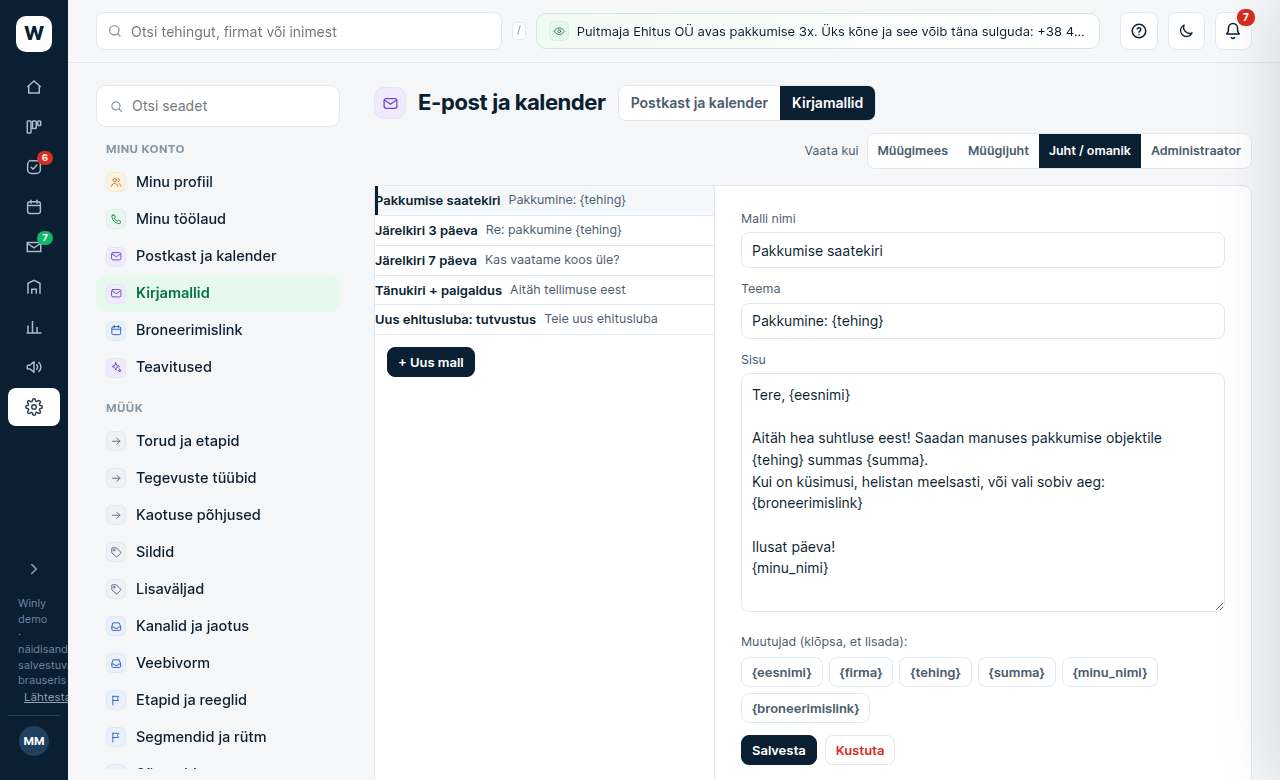Screen dimensions: 1280x780
Task: View as Müügimees role
Action: click(x=913, y=151)
